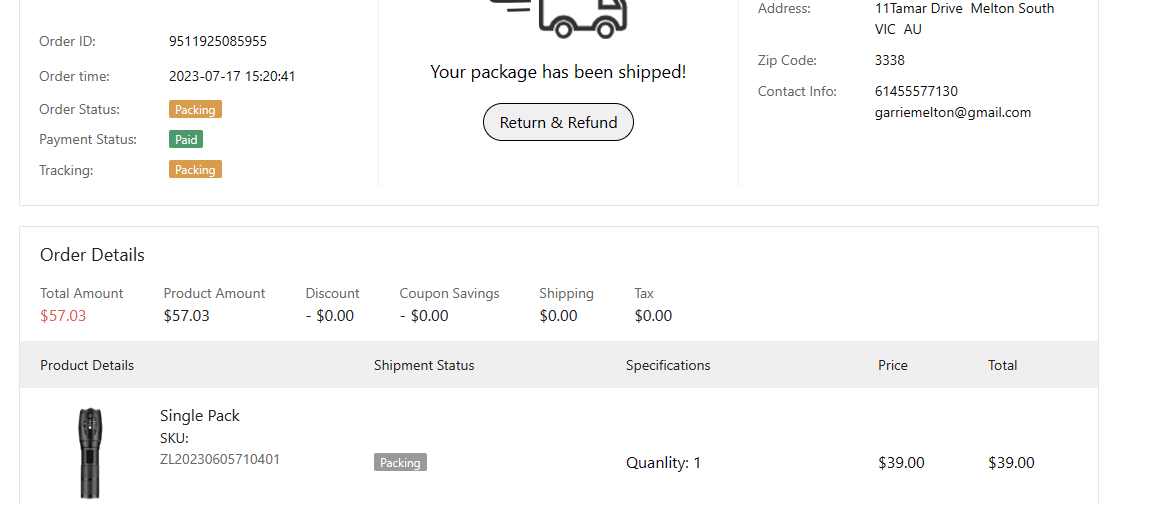Click the orange Packing Order Status badge
The image size is (1173, 505).
pyautogui.click(x=195, y=110)
